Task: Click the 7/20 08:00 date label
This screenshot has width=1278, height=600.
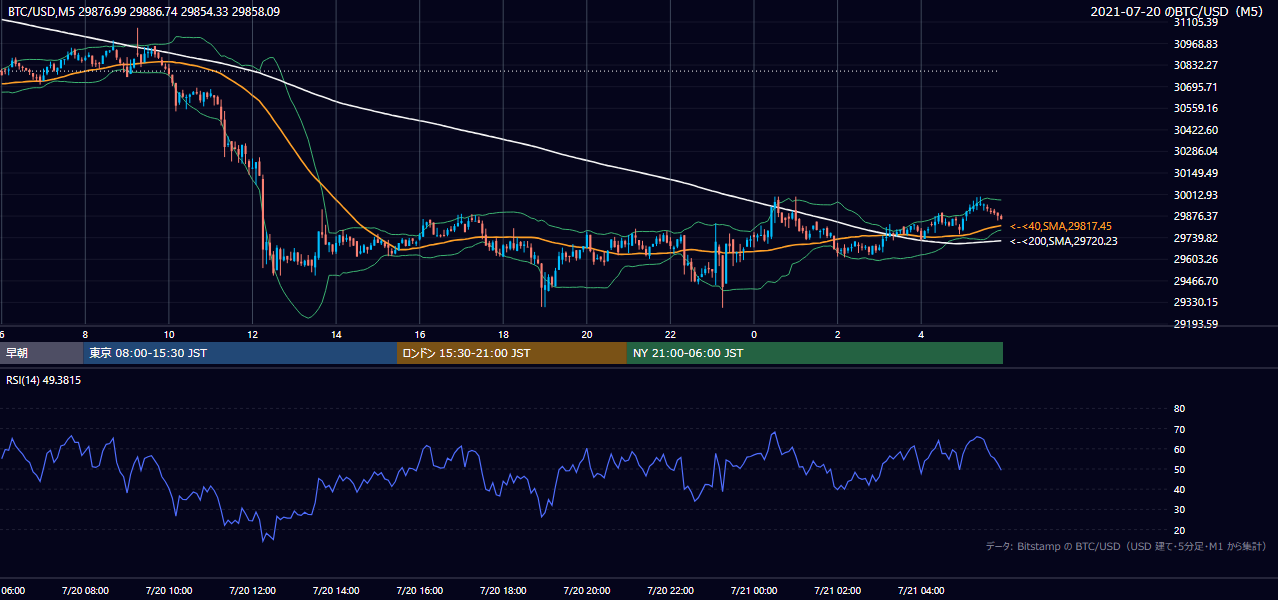Action: tap(85, 591)
